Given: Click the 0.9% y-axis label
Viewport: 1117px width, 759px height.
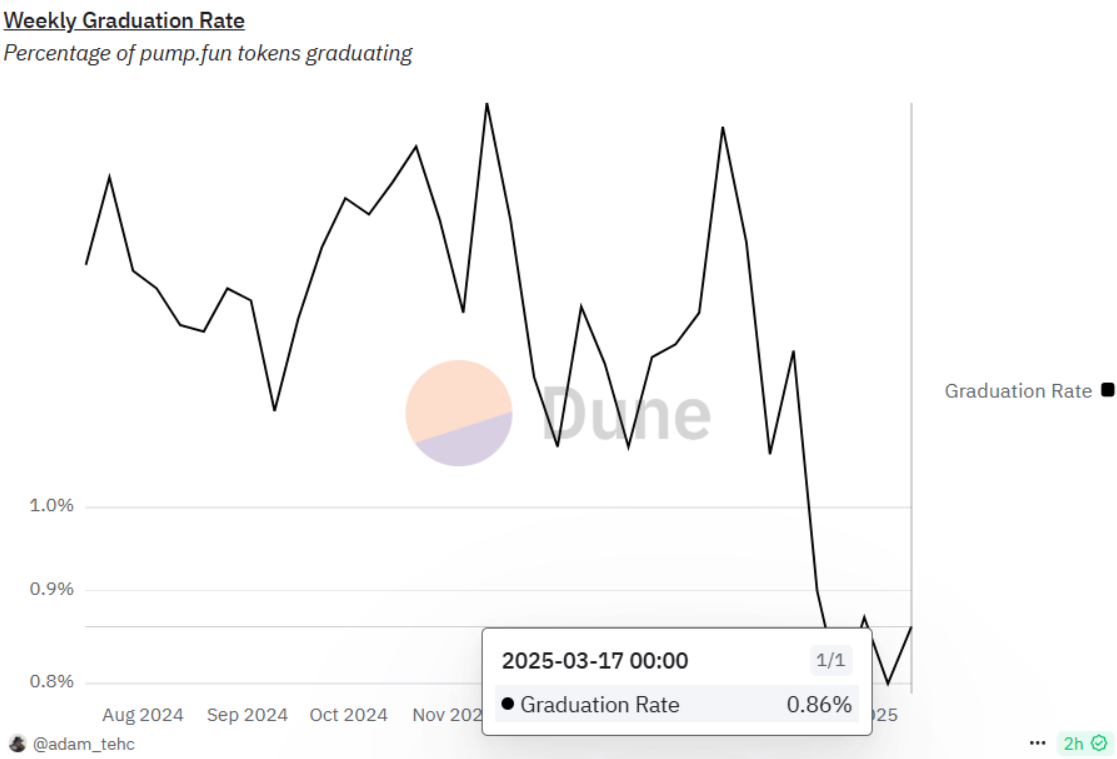Looking at the screenshot, I should tap(51, 589).
